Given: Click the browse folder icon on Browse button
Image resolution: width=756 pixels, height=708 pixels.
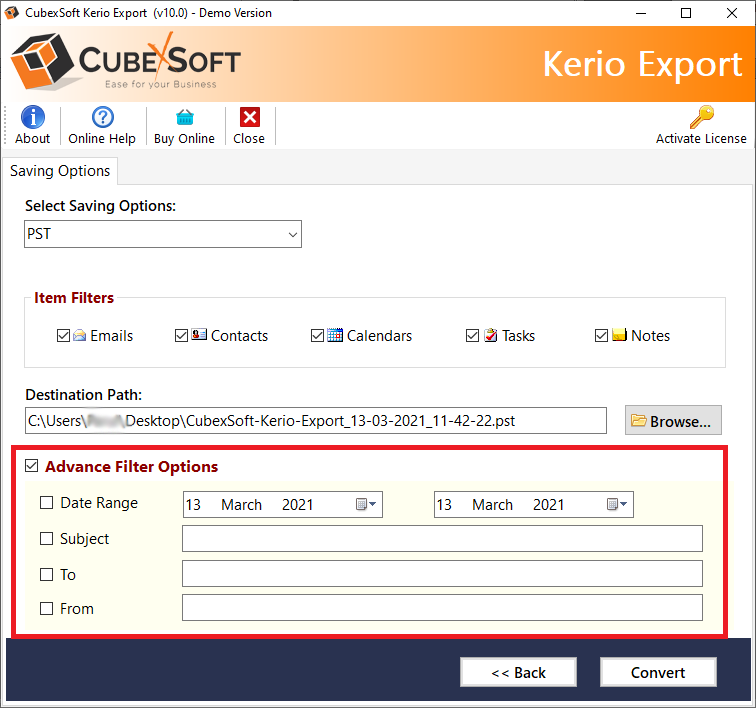Looking at the screenshot, I should pyautogui.click(x=639, y=420).
